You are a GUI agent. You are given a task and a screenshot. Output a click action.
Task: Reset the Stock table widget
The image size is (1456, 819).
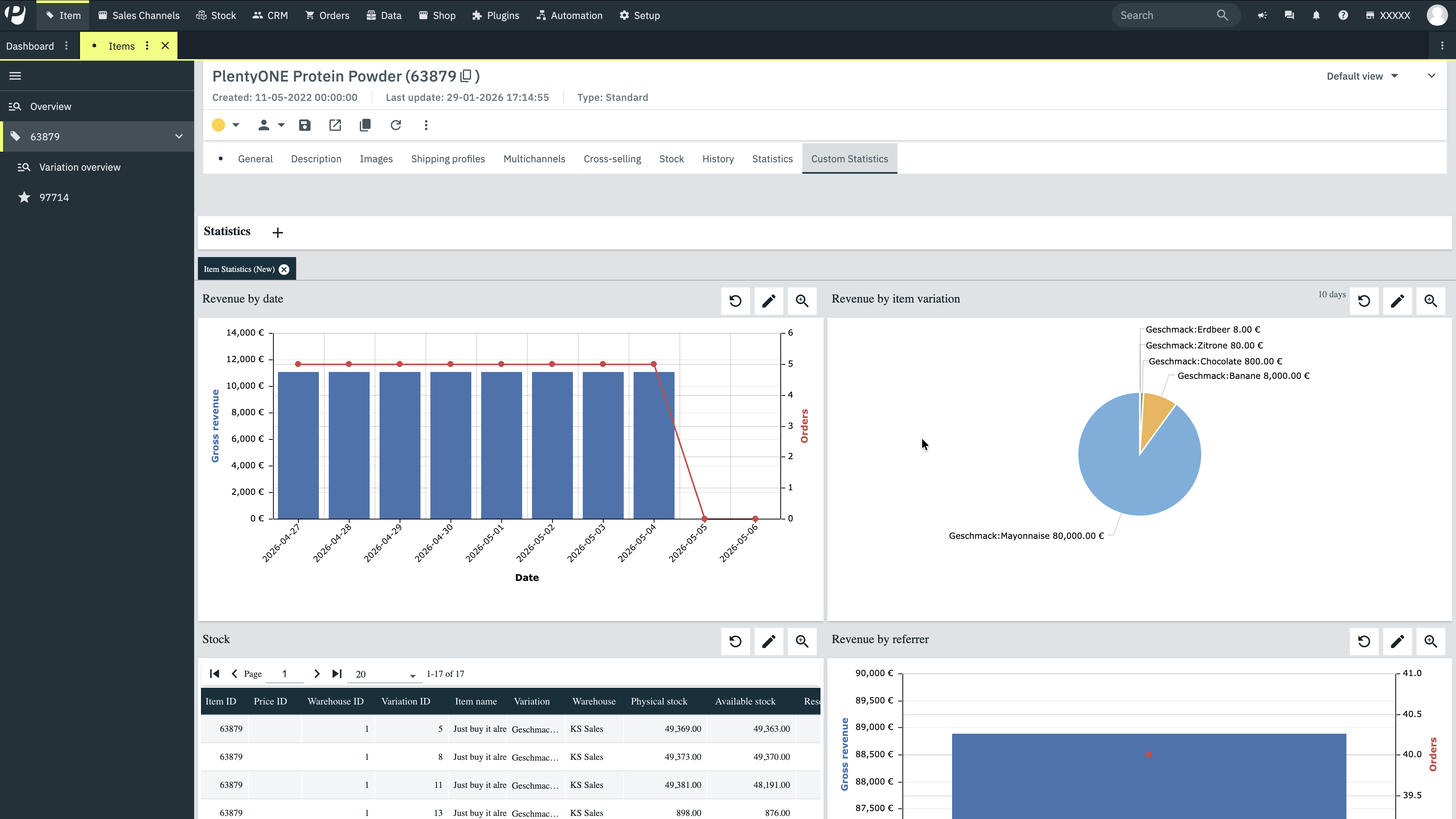point(735,642)
